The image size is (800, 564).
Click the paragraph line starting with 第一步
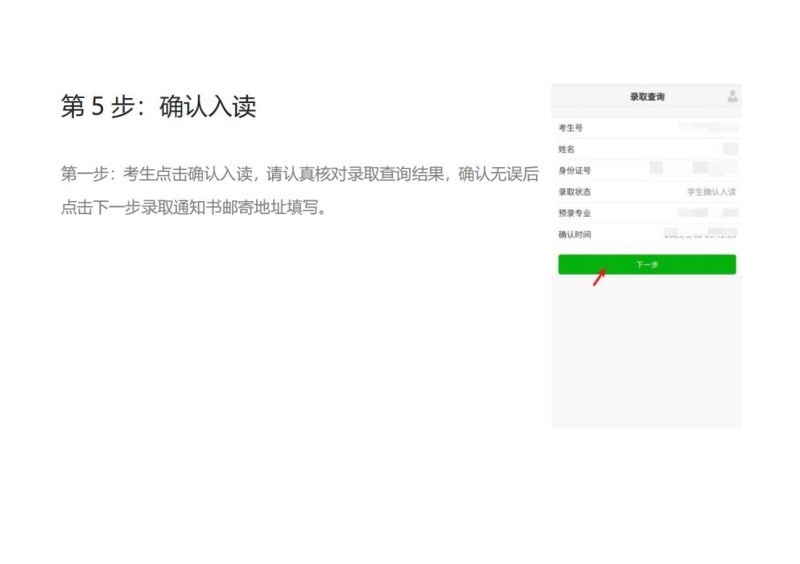(x=299, y=174)
